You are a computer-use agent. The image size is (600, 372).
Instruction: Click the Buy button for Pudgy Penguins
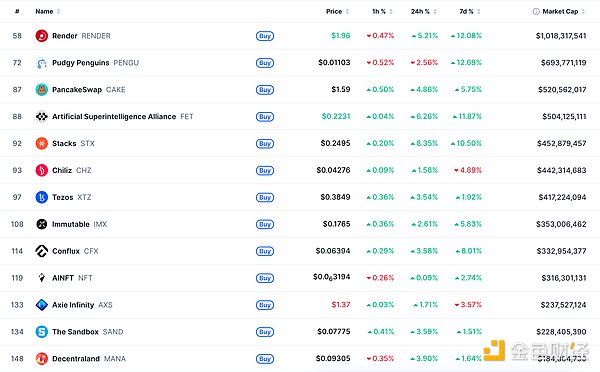pyautogui.click(x=265, y=63)
